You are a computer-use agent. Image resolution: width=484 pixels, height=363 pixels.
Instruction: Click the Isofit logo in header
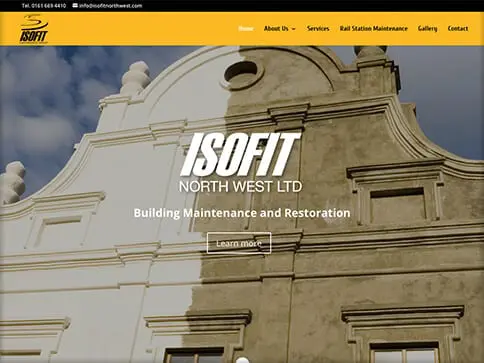34,29
